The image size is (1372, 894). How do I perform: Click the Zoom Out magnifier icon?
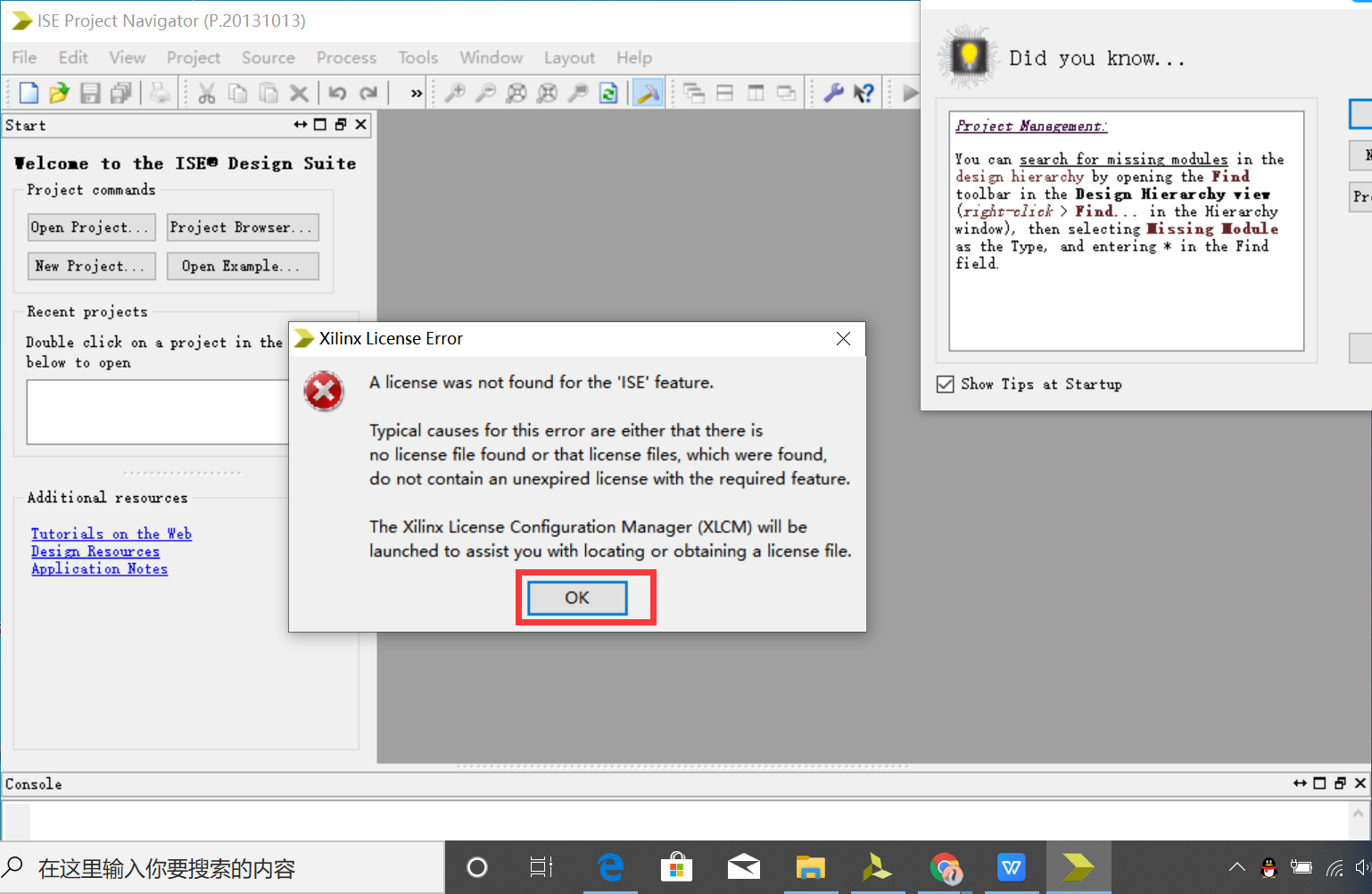485,93
